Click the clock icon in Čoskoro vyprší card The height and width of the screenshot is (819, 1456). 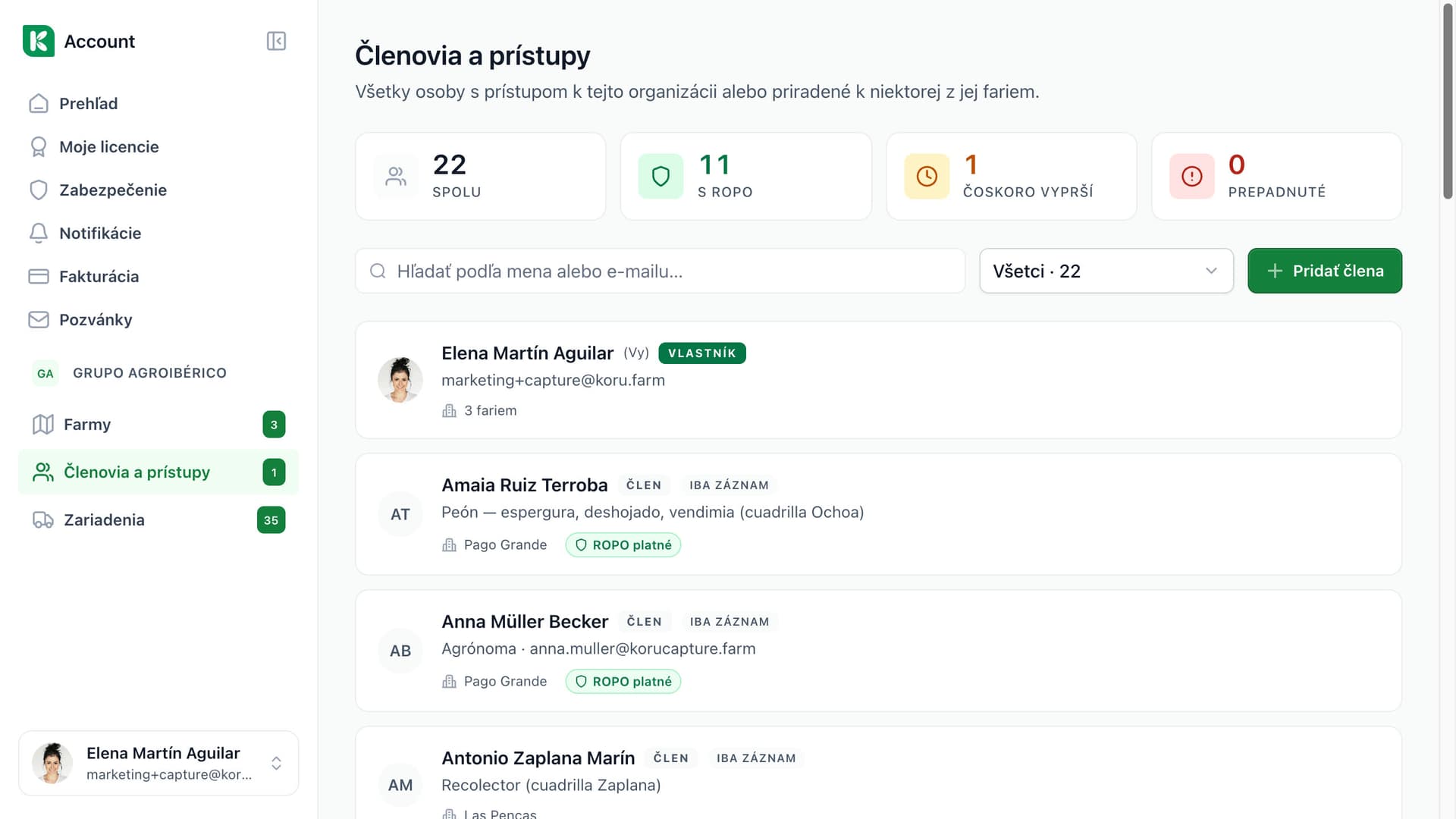click(x=927, y=177)
